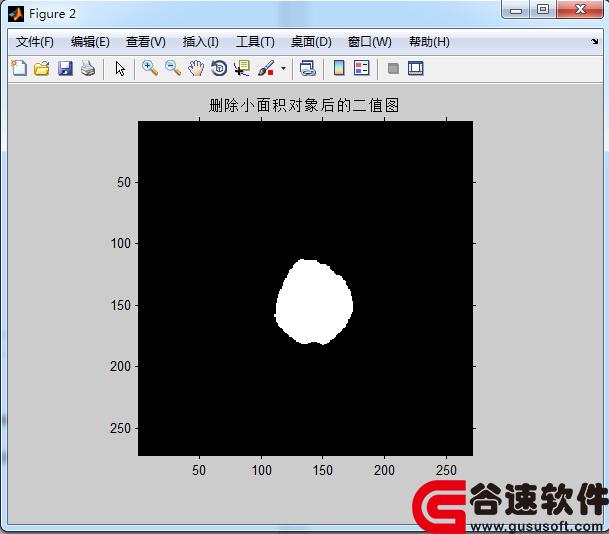The image size is (609, 534).
Task: Select the Rotate 3D tool
Action: coord(219,68)
